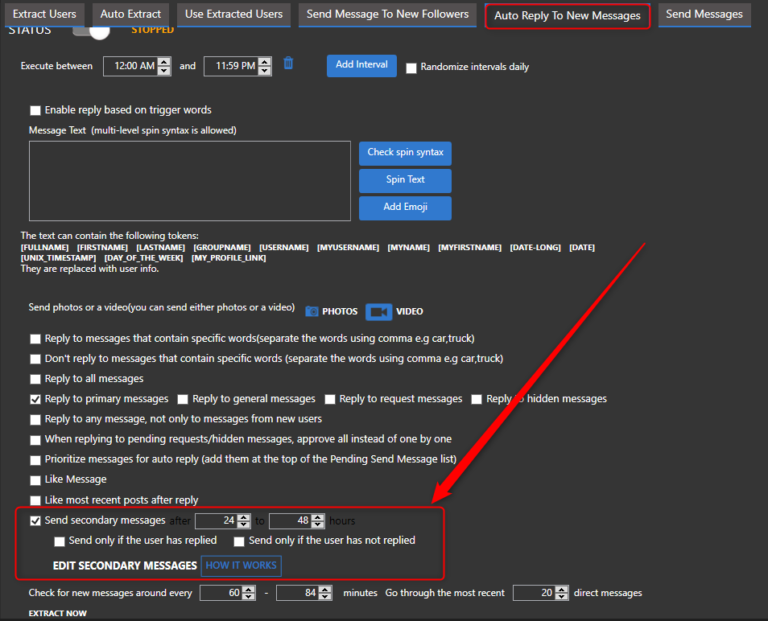This screenshot has width=768, height=621.
Task: Check Reply to any message option
Action: pos(35,420)
